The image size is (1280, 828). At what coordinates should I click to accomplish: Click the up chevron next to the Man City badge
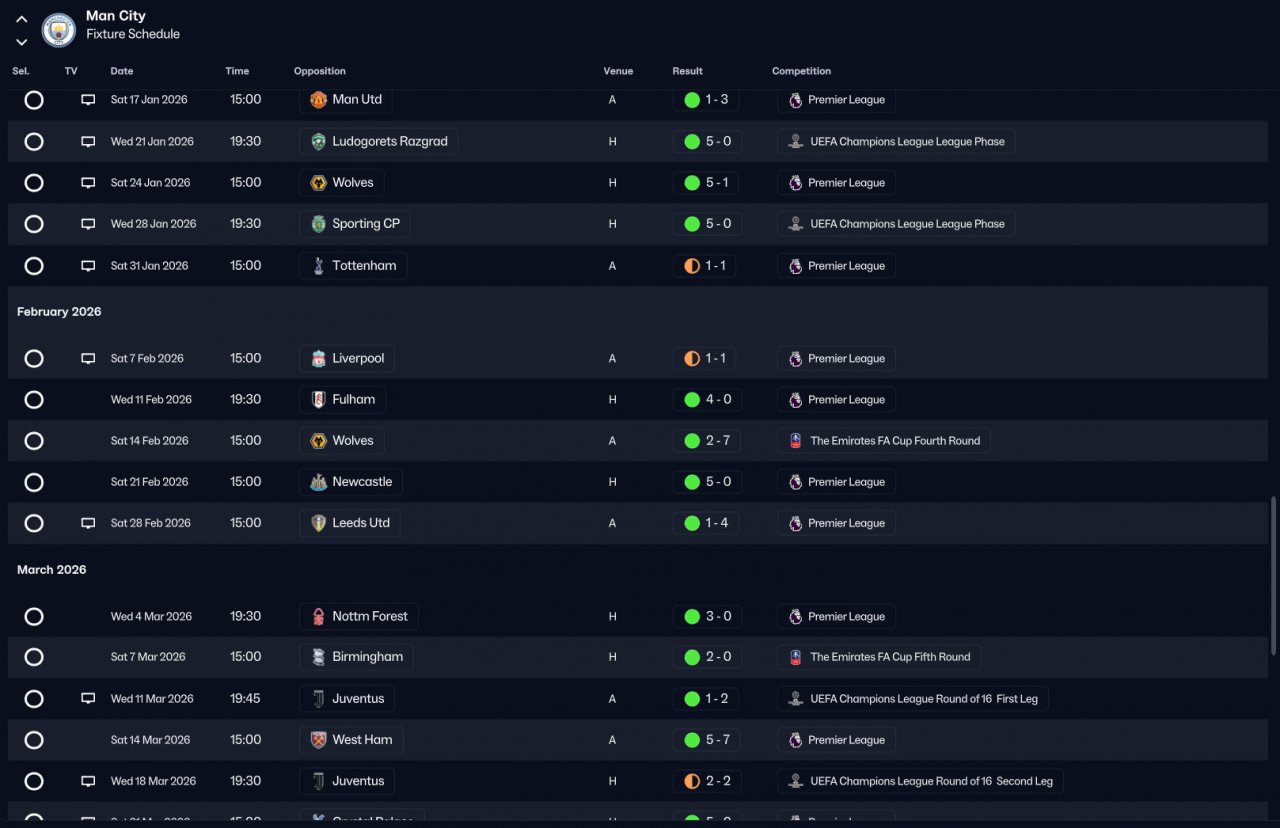pyautogui.click(x=22, y=19)
